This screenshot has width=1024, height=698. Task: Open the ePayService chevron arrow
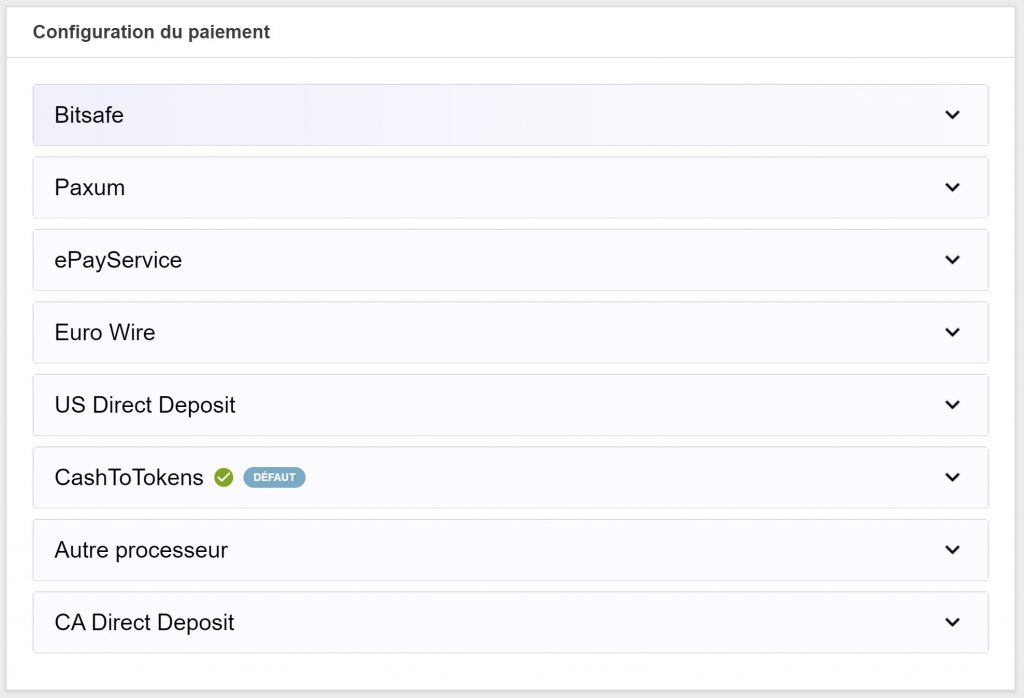952,260
